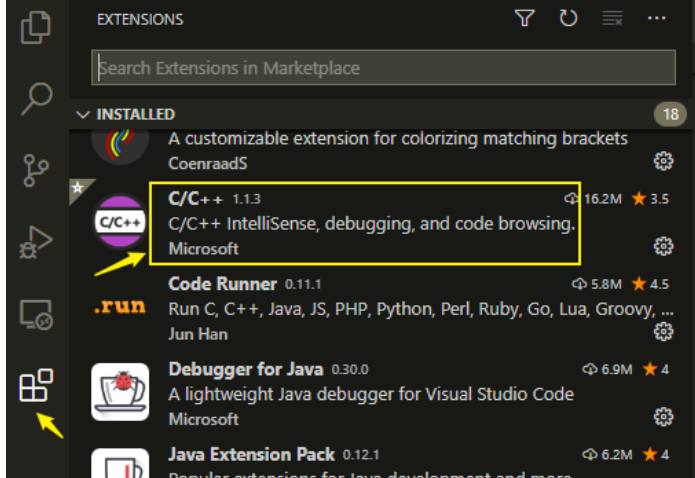The height and width of the screenshot is (478, 695).
Task: Click the Code Runner star rating 4.5
Action: [x=650, y=284]
